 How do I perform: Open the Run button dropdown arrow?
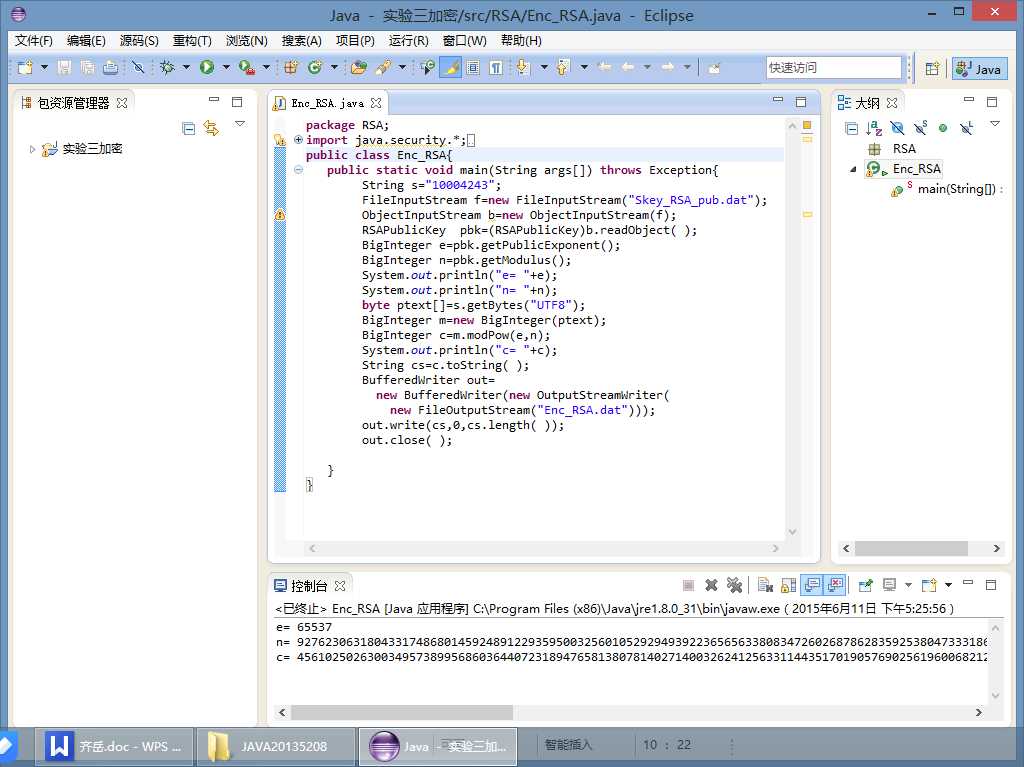(x=226, y=67)
